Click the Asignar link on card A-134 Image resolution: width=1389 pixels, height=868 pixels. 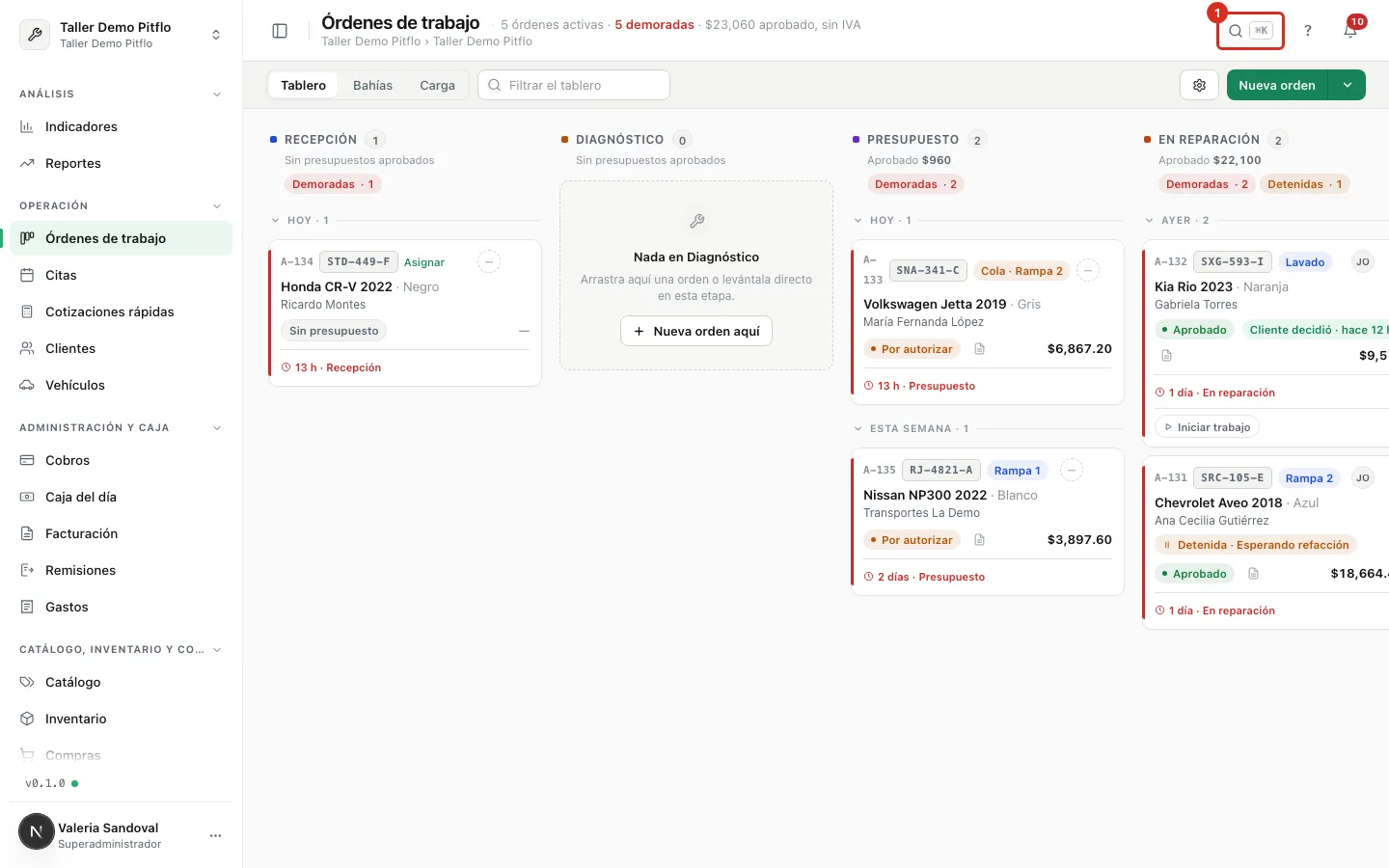(x=424, y=262)
